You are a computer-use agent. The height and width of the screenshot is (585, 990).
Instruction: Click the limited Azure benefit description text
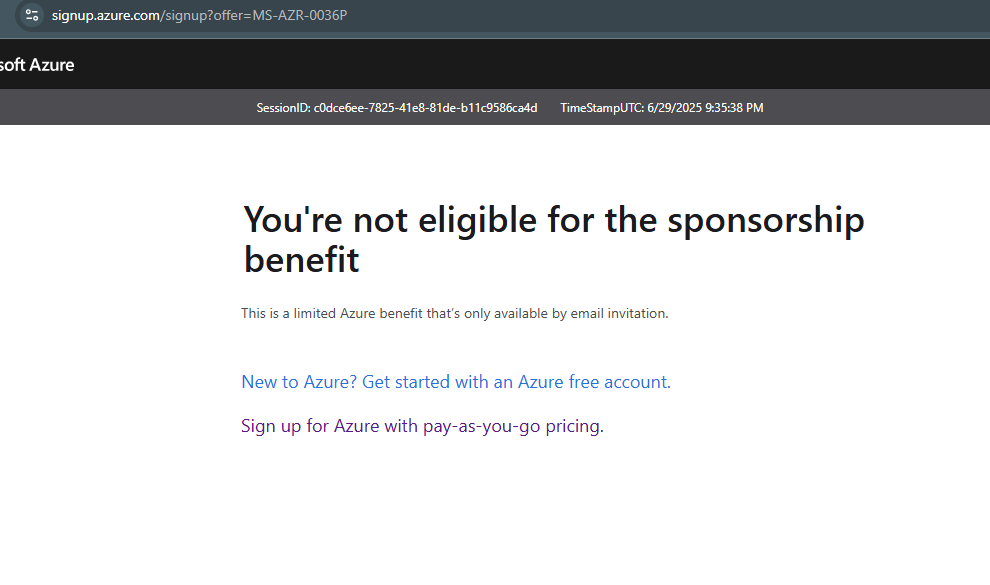455,314
